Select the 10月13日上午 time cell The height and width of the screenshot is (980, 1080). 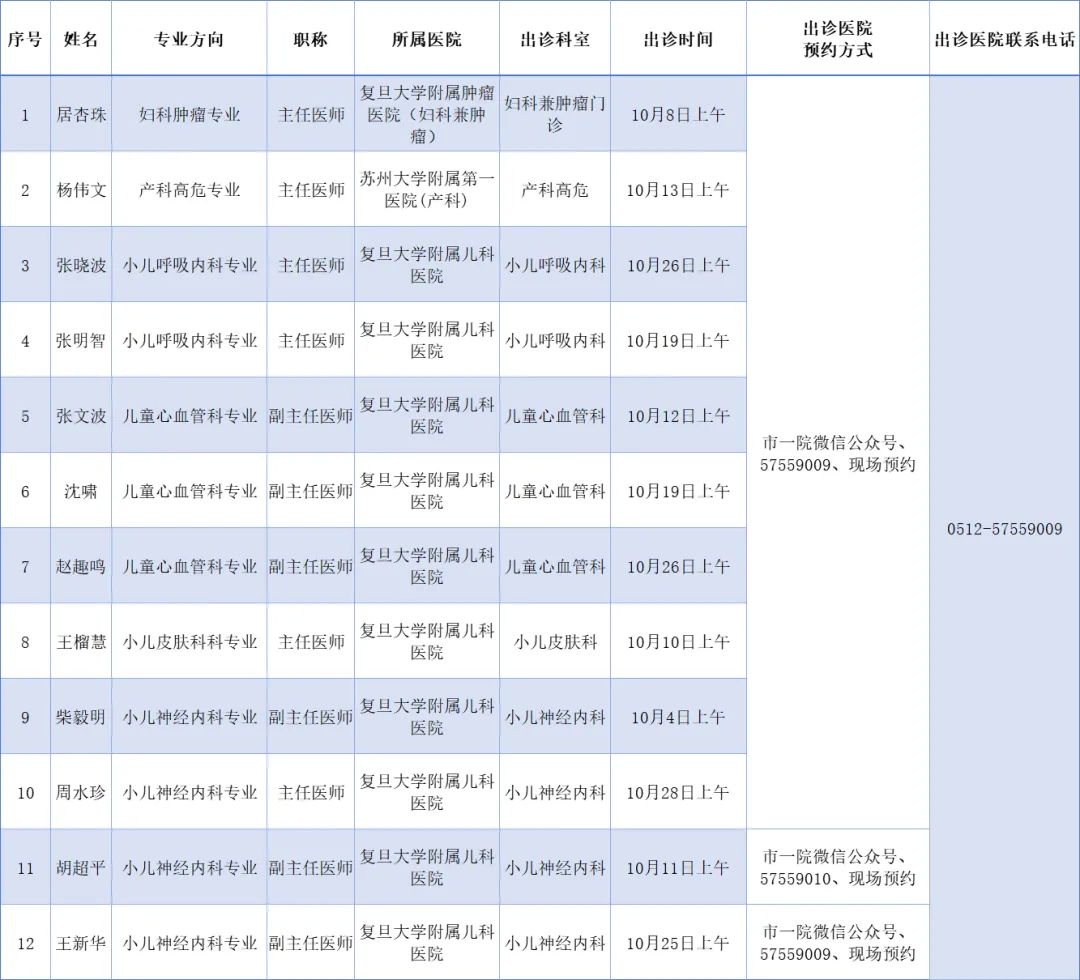[678, 190]
